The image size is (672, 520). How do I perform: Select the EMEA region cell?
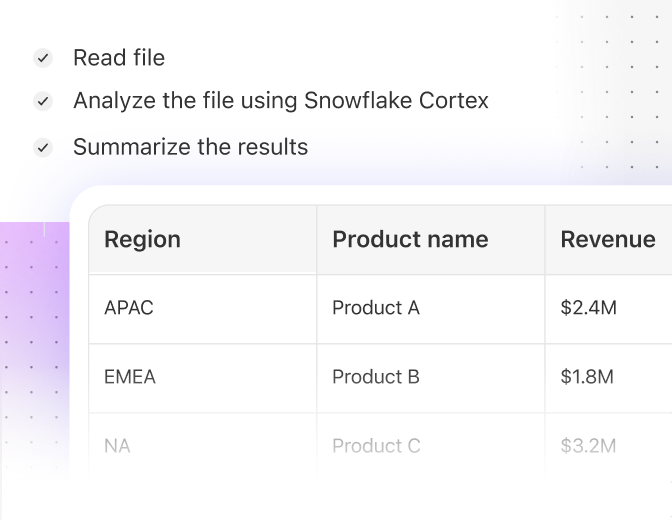pyautogui.click(x=203, y=377)
